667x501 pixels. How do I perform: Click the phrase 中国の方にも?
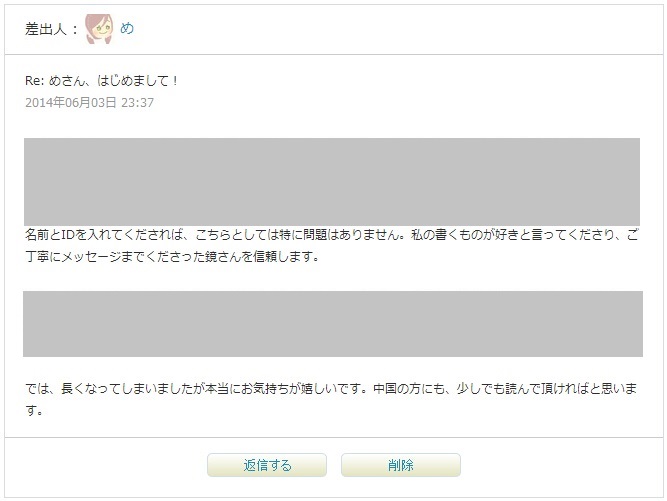coord(409,388)
